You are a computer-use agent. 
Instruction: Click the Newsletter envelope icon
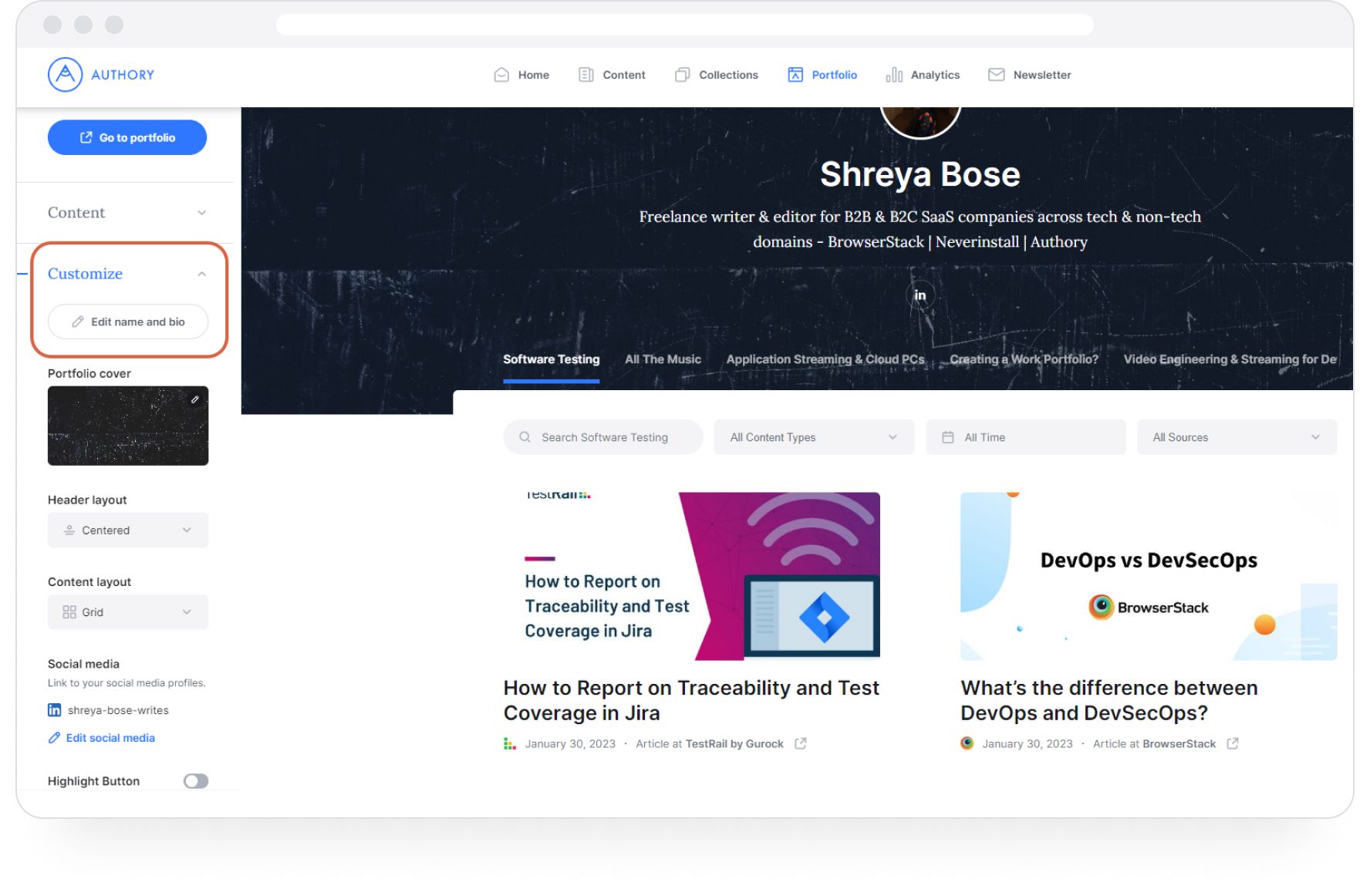coord(997,75)
